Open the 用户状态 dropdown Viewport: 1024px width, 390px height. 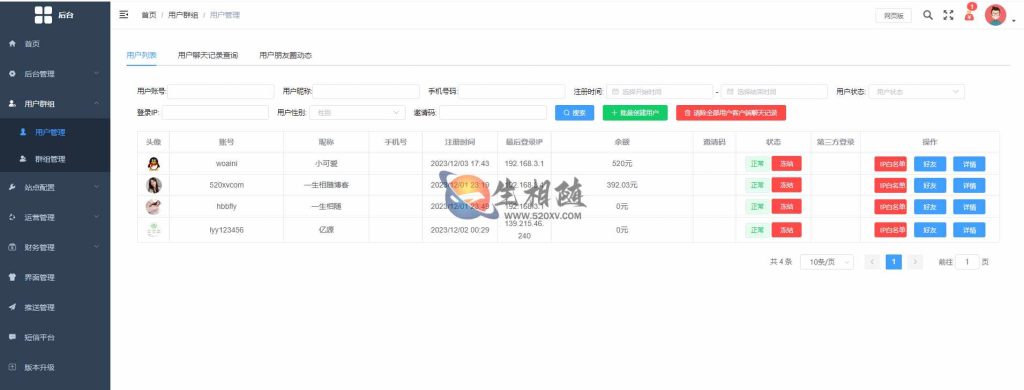[x=916, y=91]
